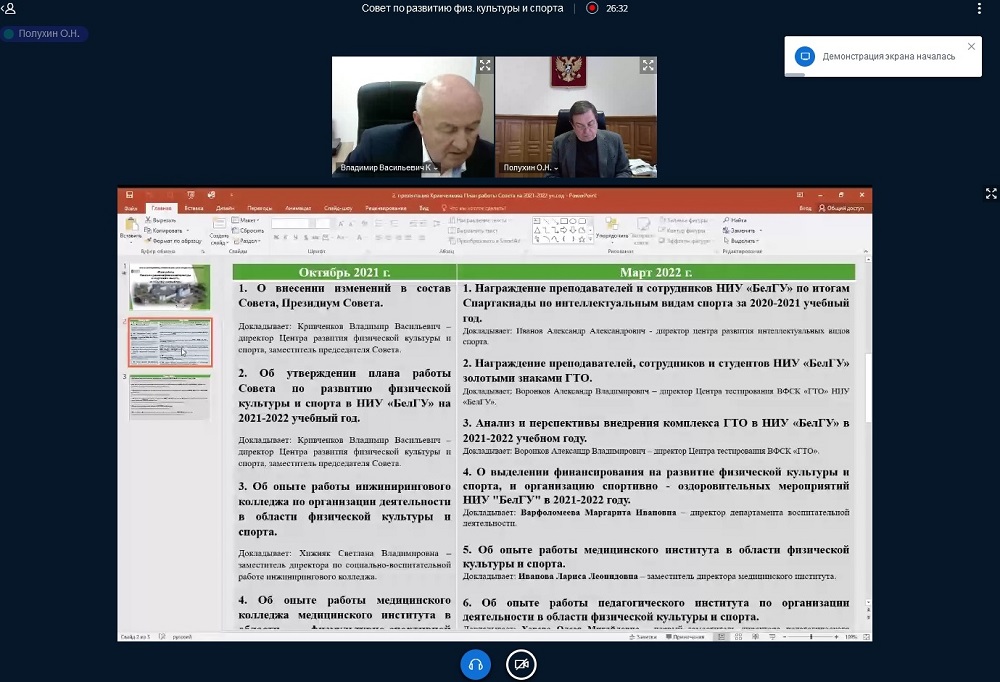Open the three-dot options menu

point(979,8)
